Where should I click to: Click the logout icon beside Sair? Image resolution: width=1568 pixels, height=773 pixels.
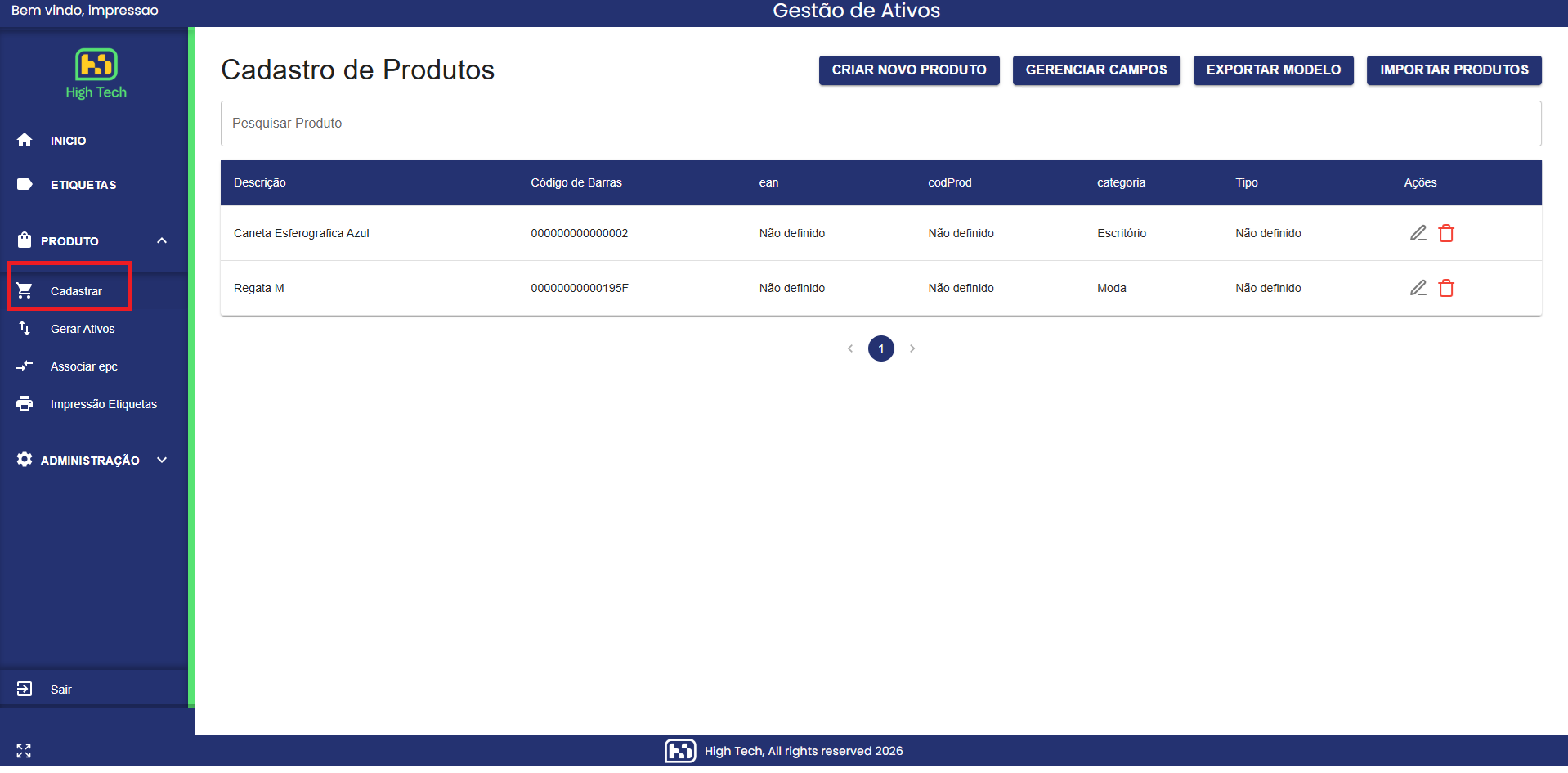tap(25, 689)
